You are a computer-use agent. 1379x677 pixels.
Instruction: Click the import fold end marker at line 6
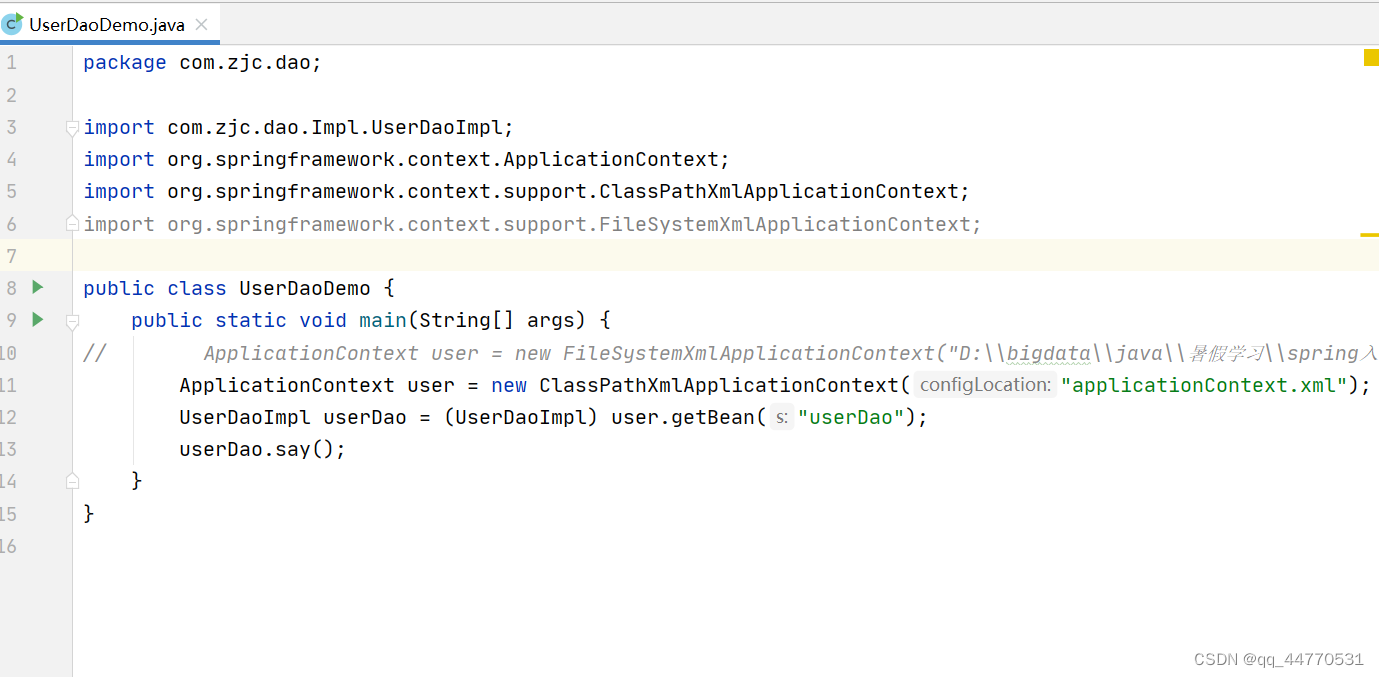pyautogui.click(x=72, y=224)
